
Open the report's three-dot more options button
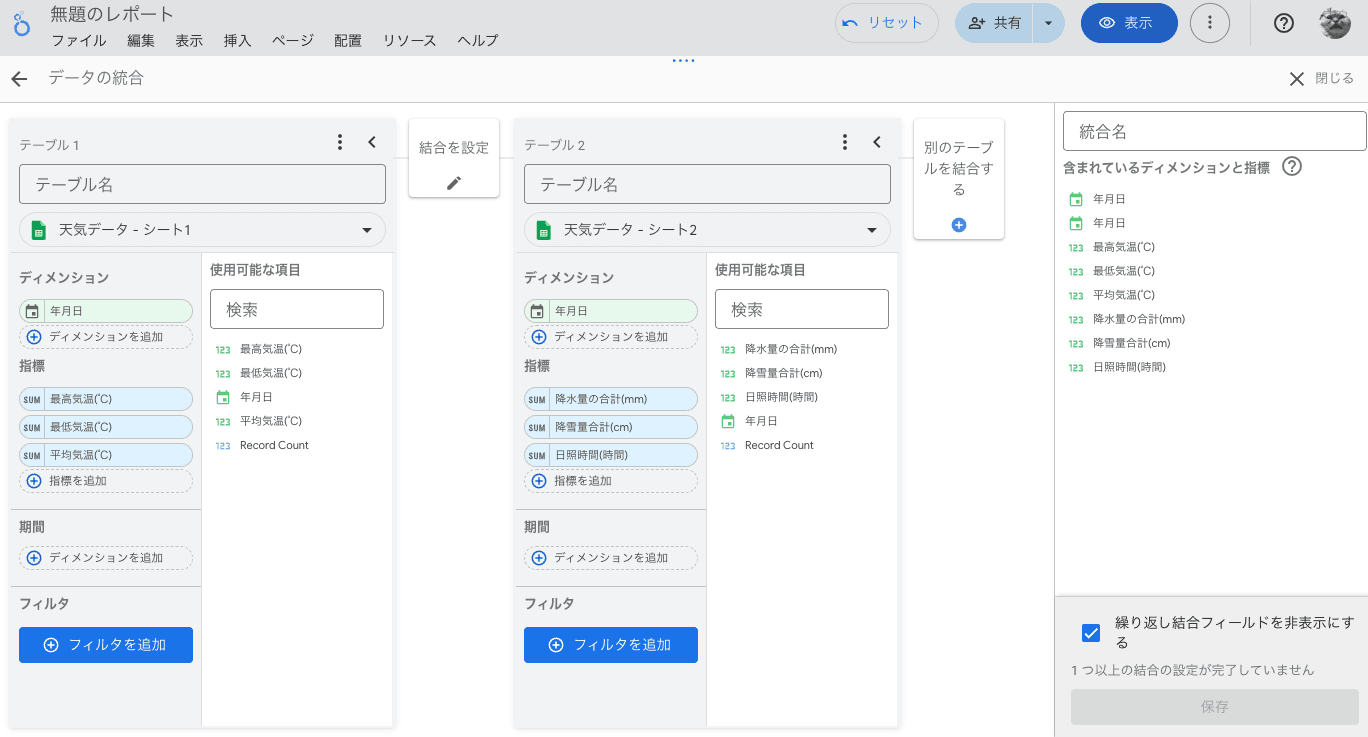(1210, 23)
